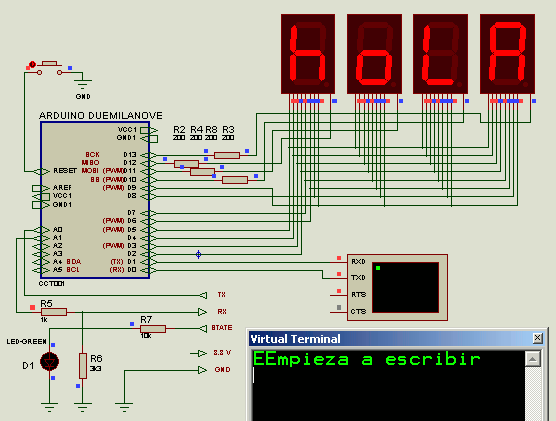The image size is (556, 421).
Task: Click the Virtual Terminal title bar
Action: coord(390,339)
